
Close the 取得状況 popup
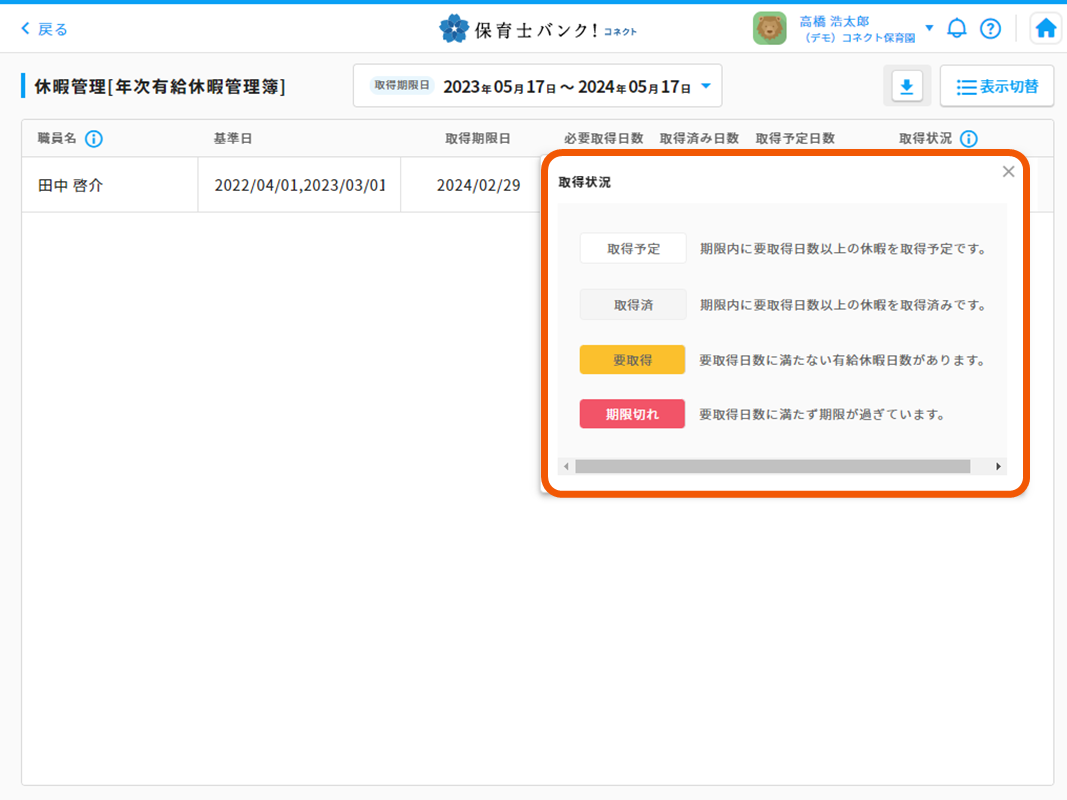click(1008, 172)
